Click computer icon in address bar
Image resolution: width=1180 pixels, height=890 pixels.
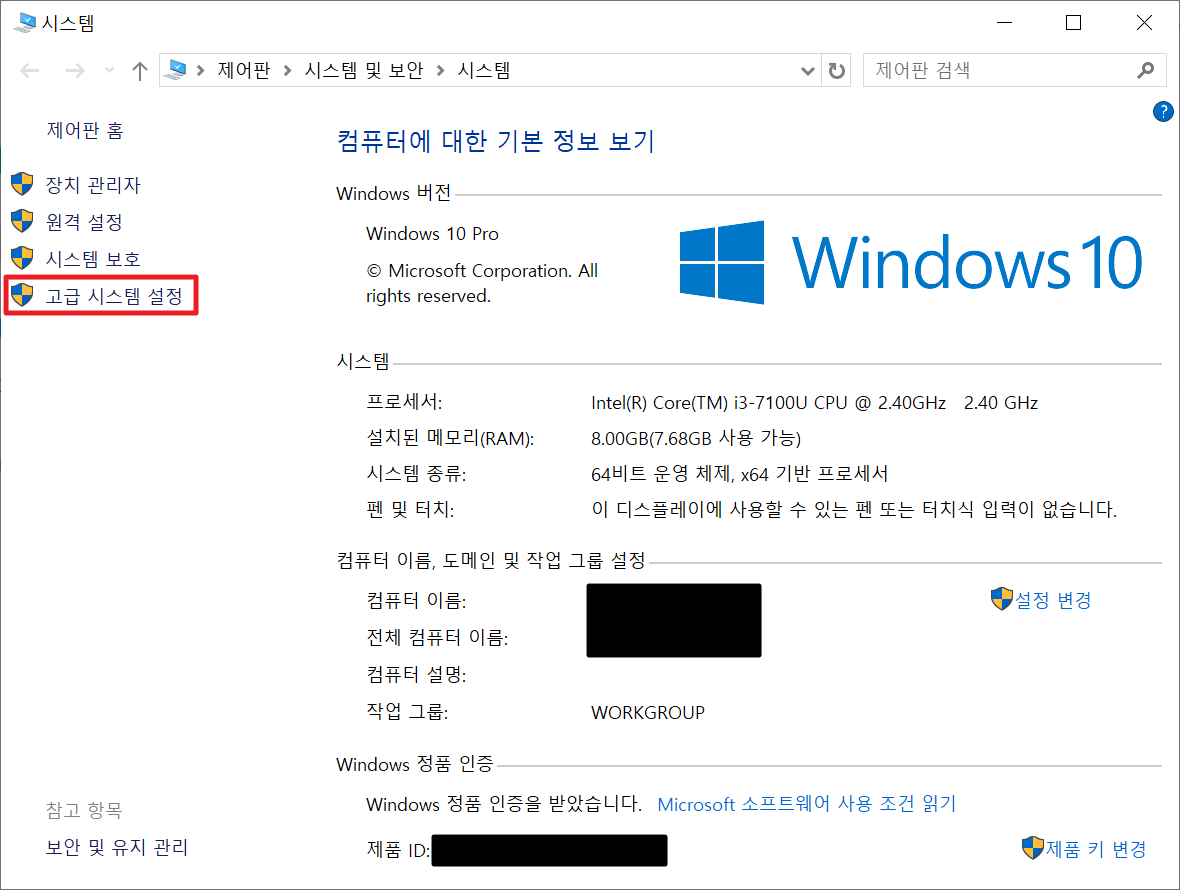pos(177,70)
